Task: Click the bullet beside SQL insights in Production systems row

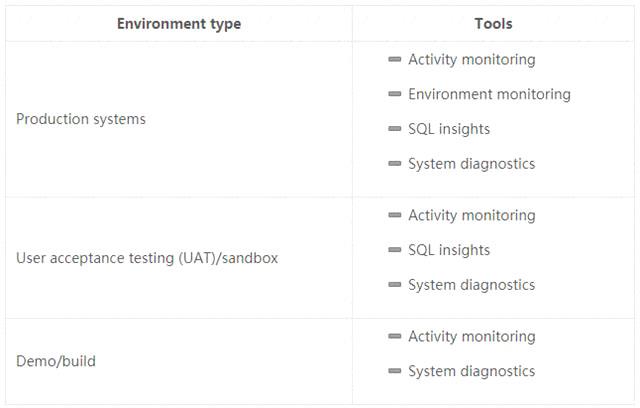Action: coord(394,129)
